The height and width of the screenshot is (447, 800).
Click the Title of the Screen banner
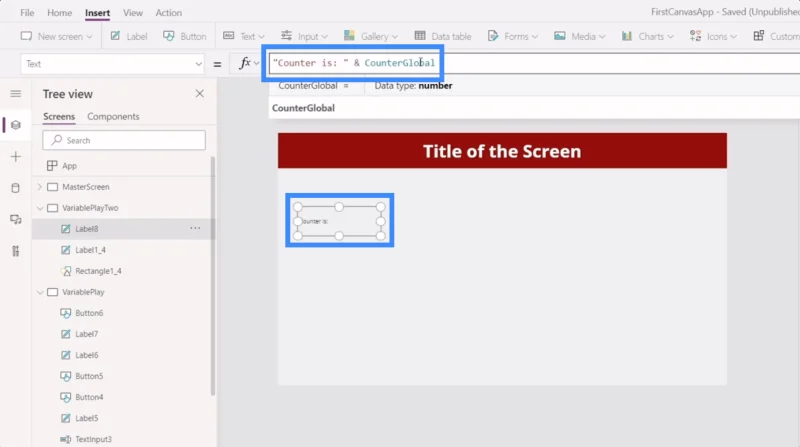click(x=502, y=151)
